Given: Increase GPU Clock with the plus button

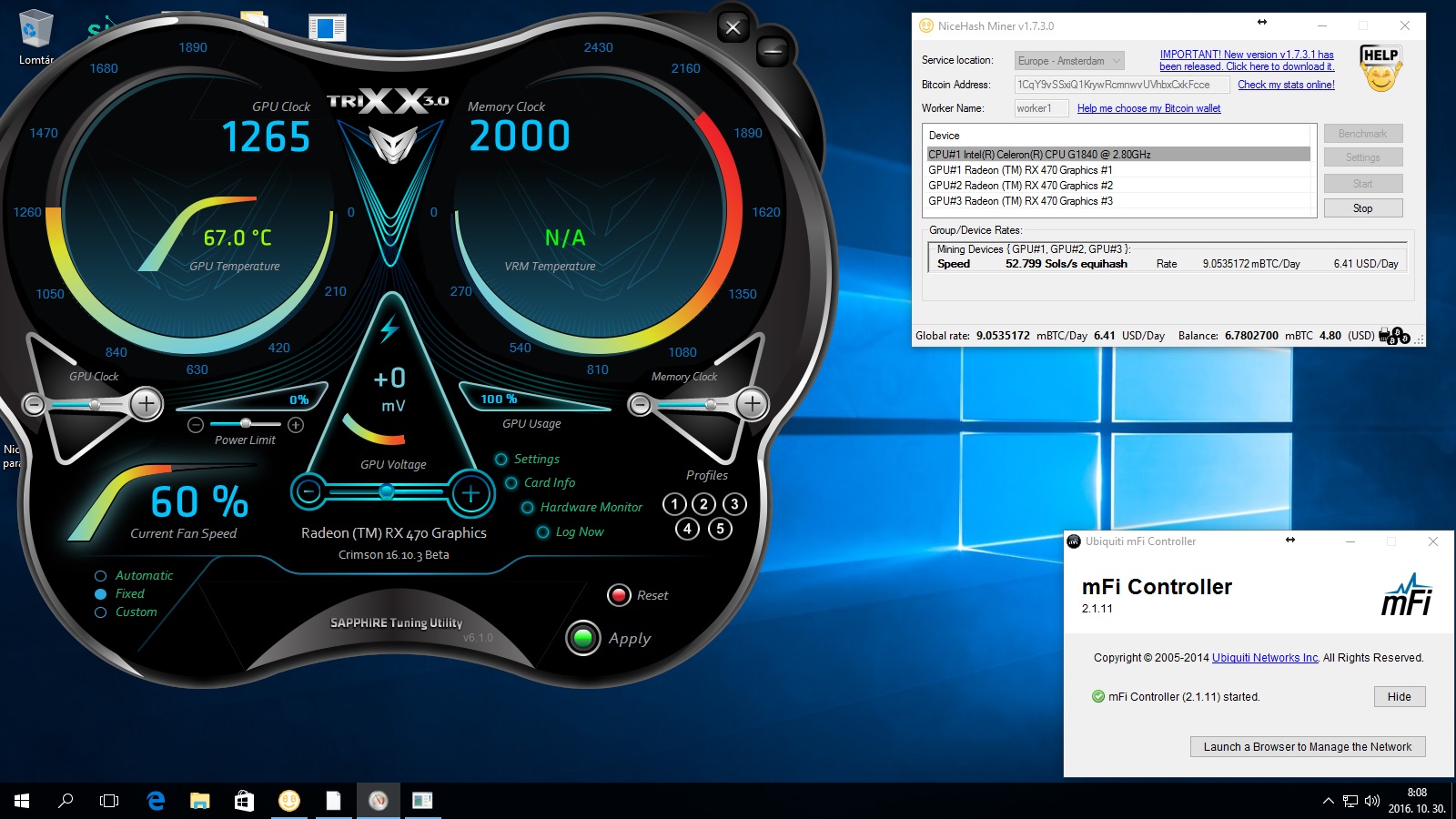Looking at the screenshot, I should [146, 403].
